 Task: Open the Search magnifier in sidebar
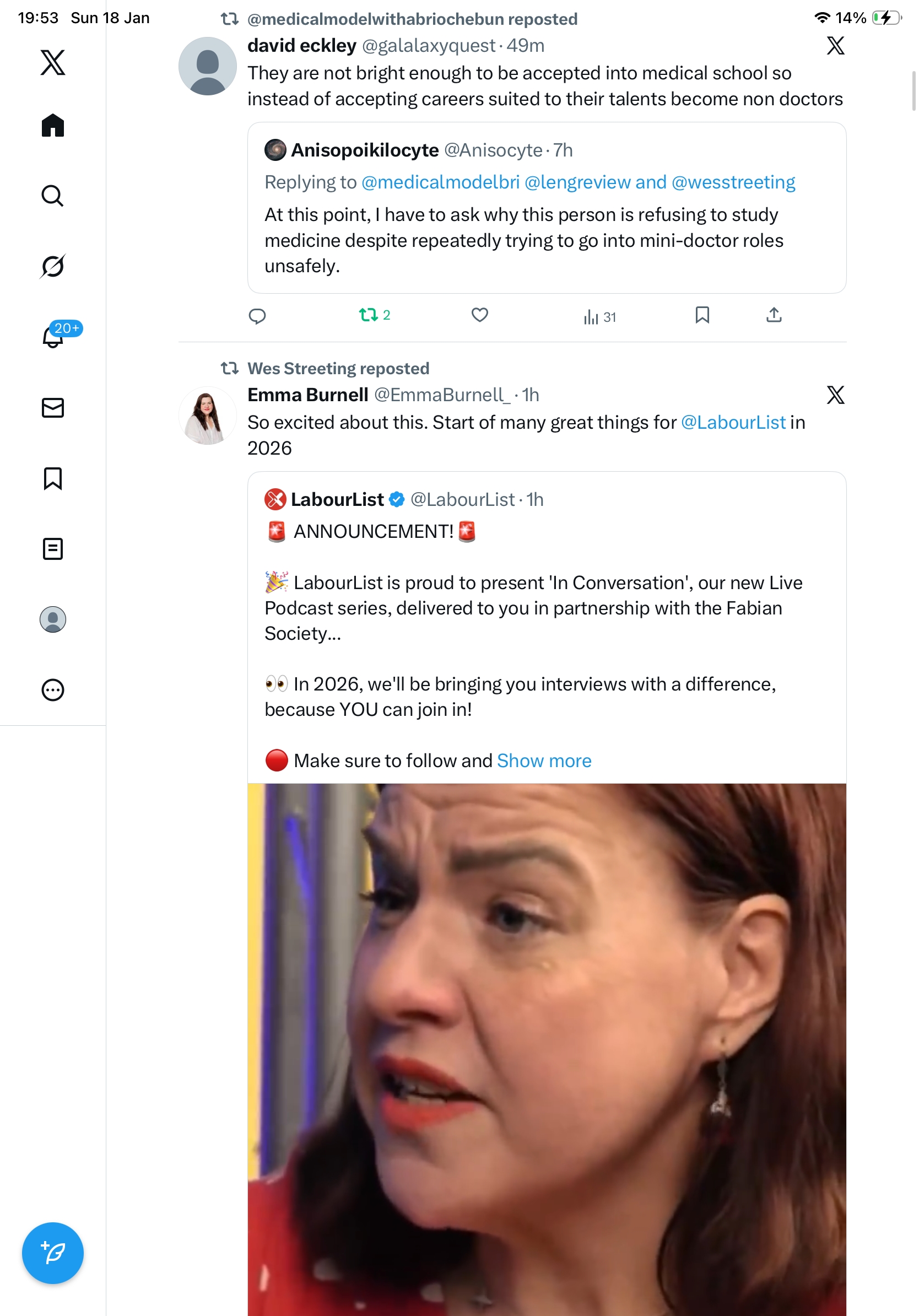53,196
